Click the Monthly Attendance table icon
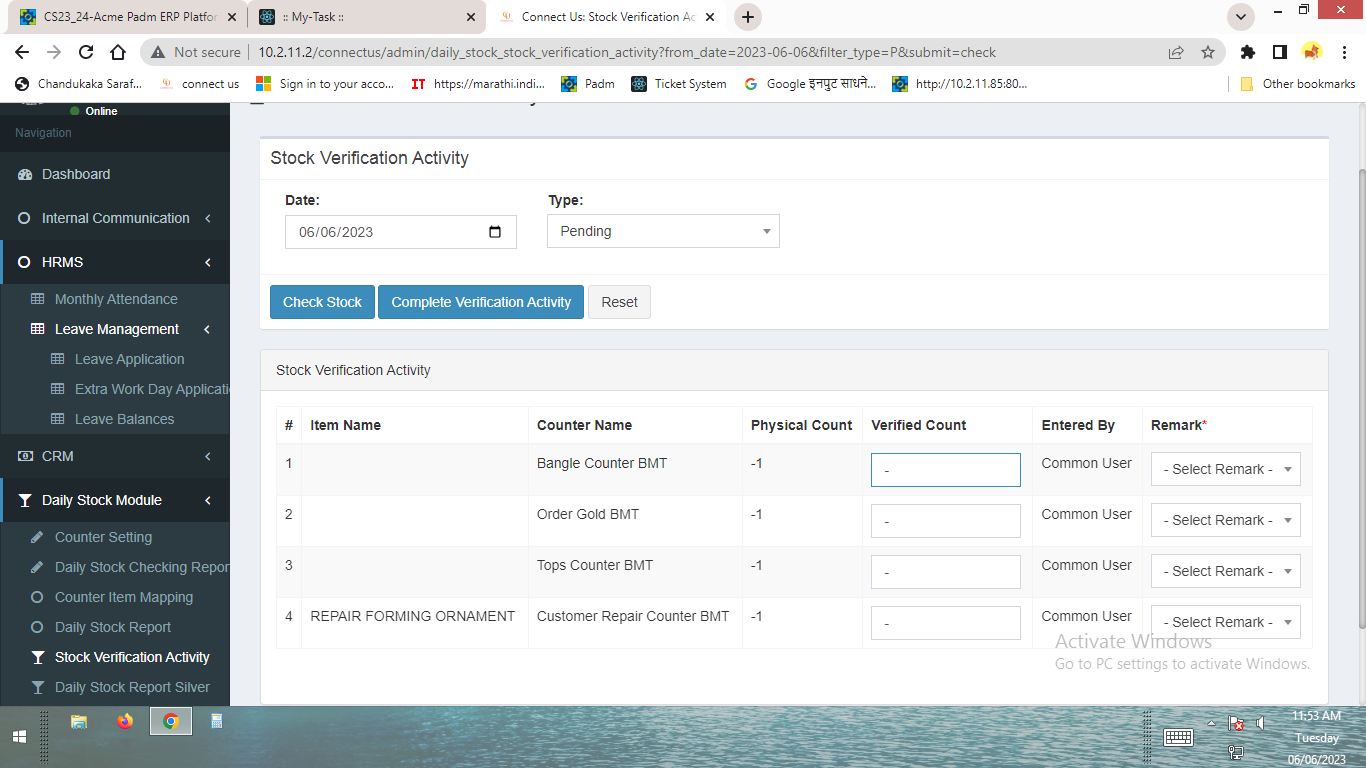The width and height of the screenshot is (1366, 768). (38, 299)
